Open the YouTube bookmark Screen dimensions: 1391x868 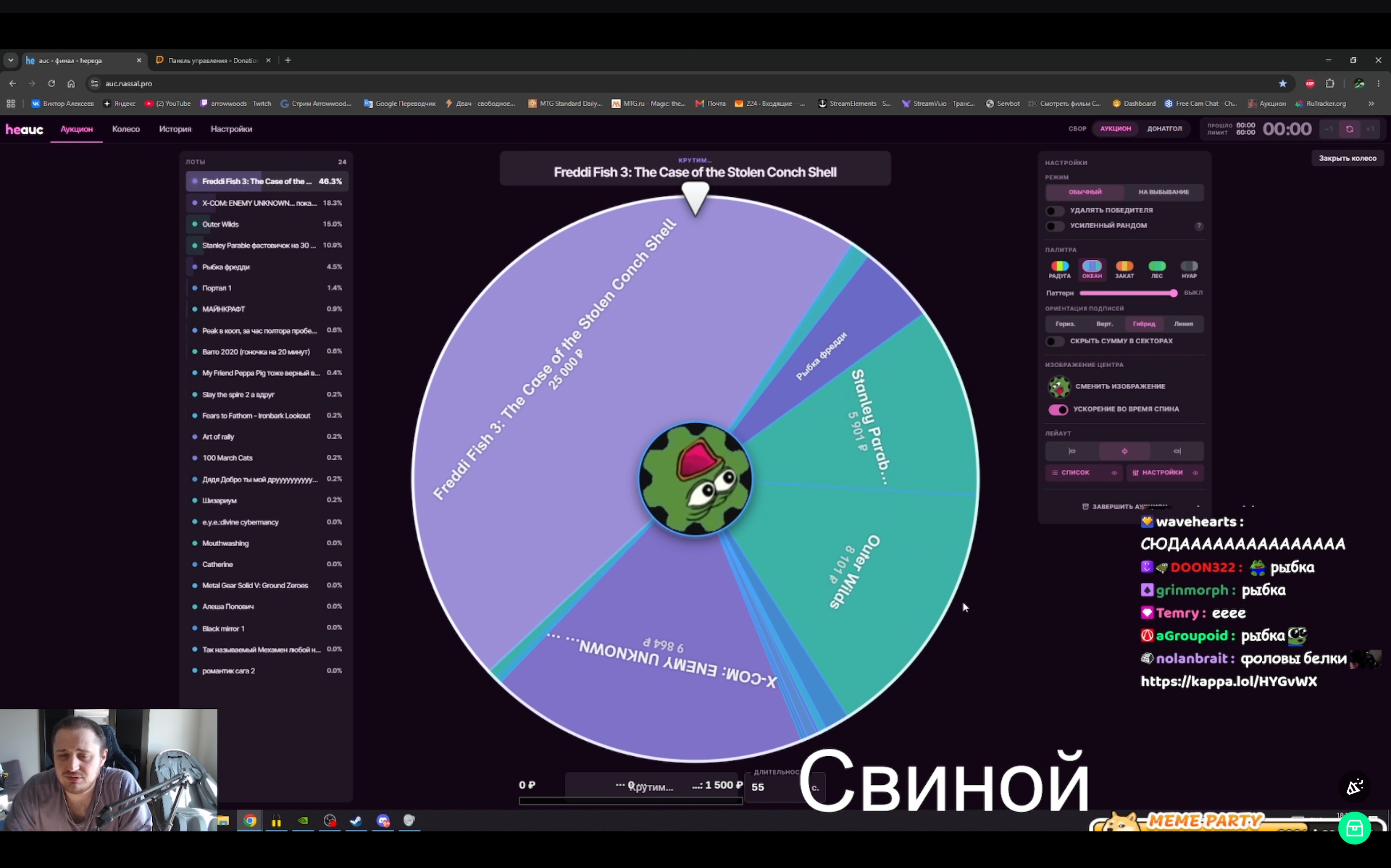pyautogui.click(x=168, y=104)
